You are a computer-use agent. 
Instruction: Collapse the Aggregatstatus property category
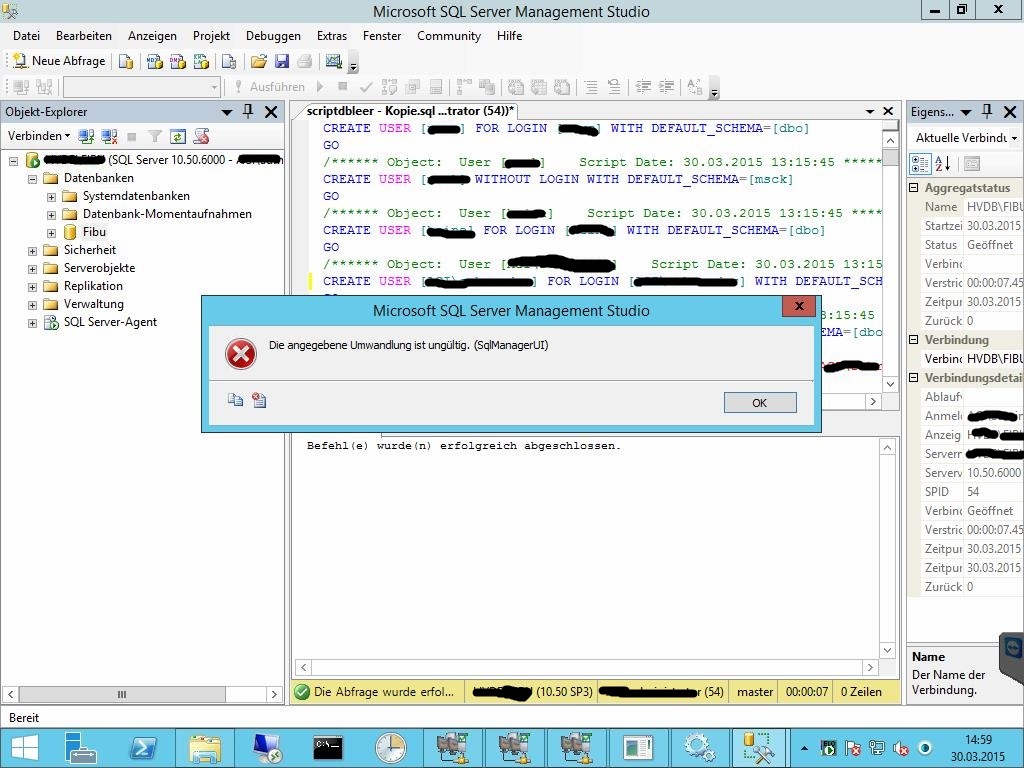[914, 188]
